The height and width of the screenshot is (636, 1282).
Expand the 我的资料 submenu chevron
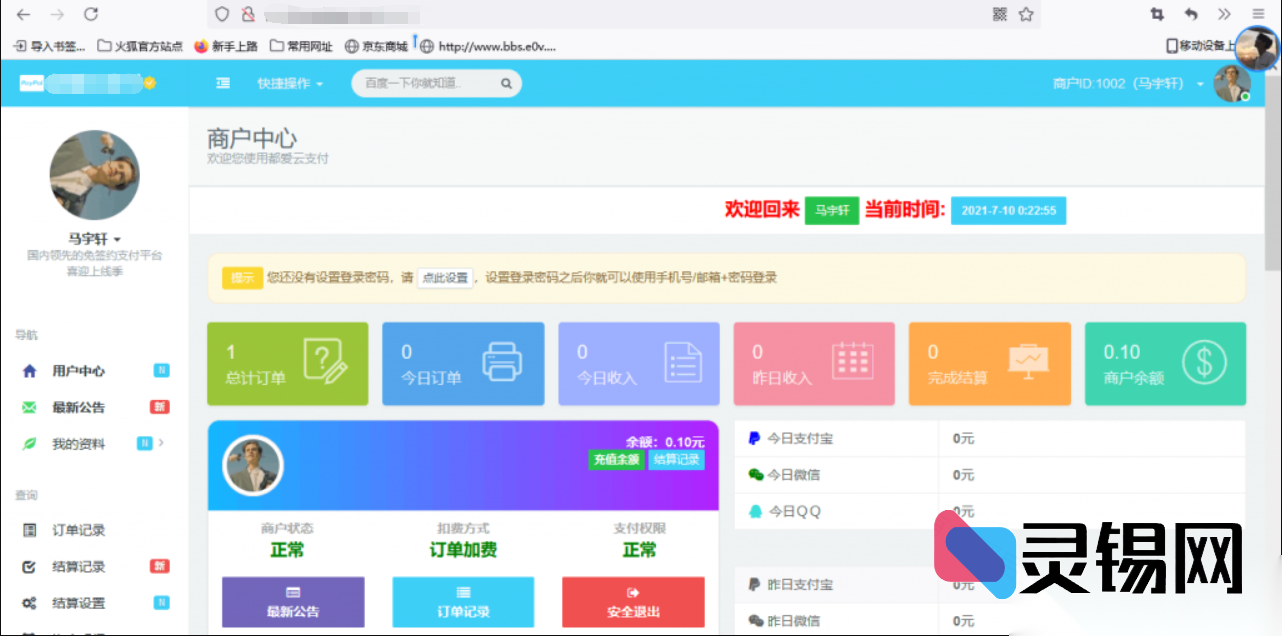click(x=160, y=443)
